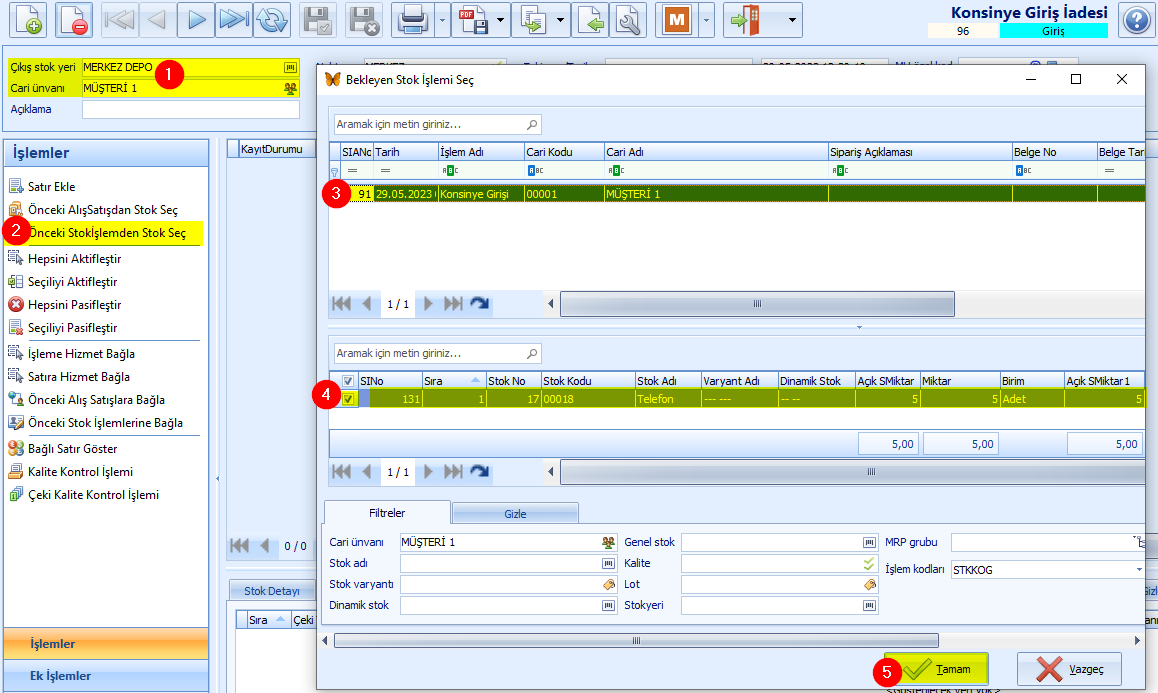Select Konsinye Girişi row for MÜŞTERİ 1
Image resolution: width=1158 pixels, height=693 pixels.
tap(742, 194)
